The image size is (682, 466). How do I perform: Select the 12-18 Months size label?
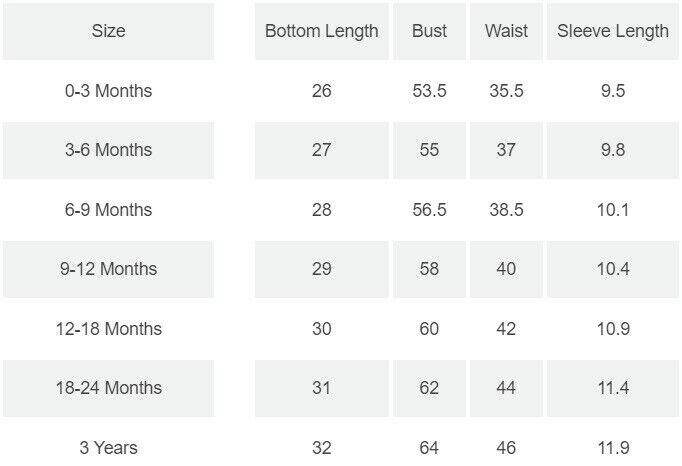pyautogui.click(x=108, y=329)
